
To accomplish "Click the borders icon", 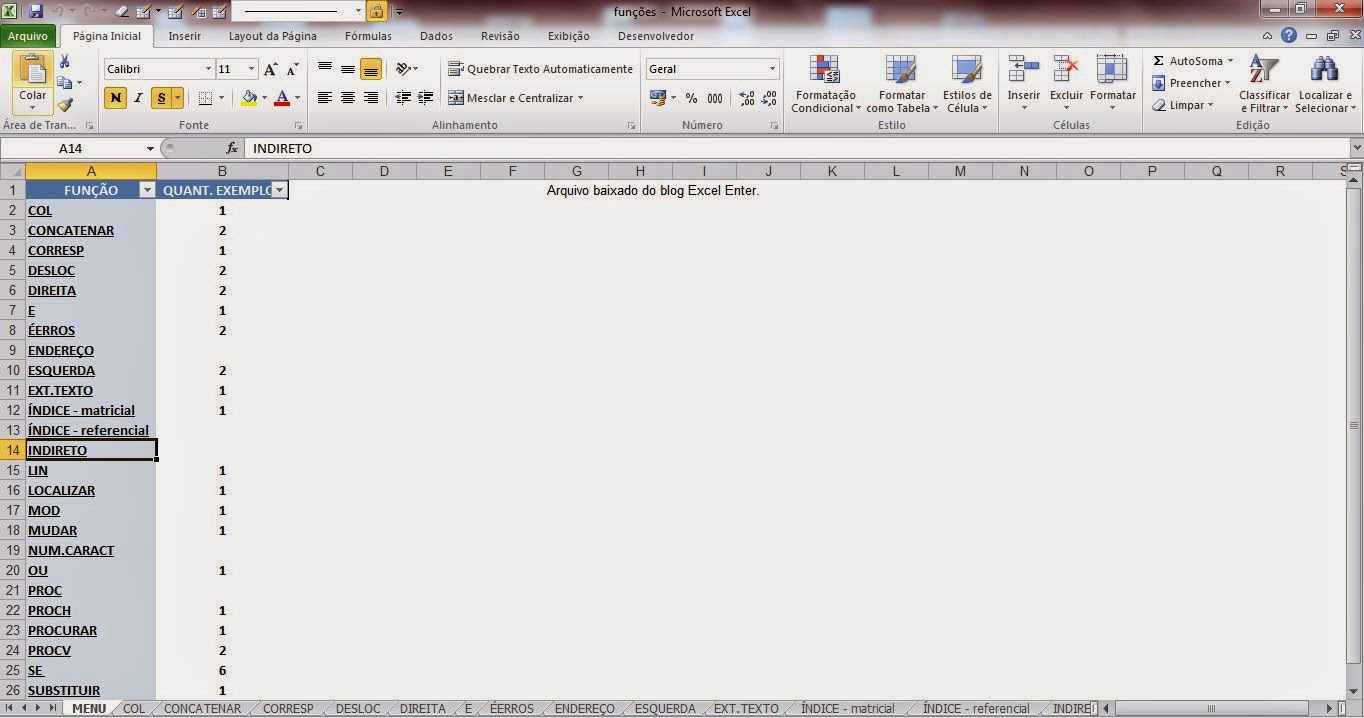I will coord(204,98).
